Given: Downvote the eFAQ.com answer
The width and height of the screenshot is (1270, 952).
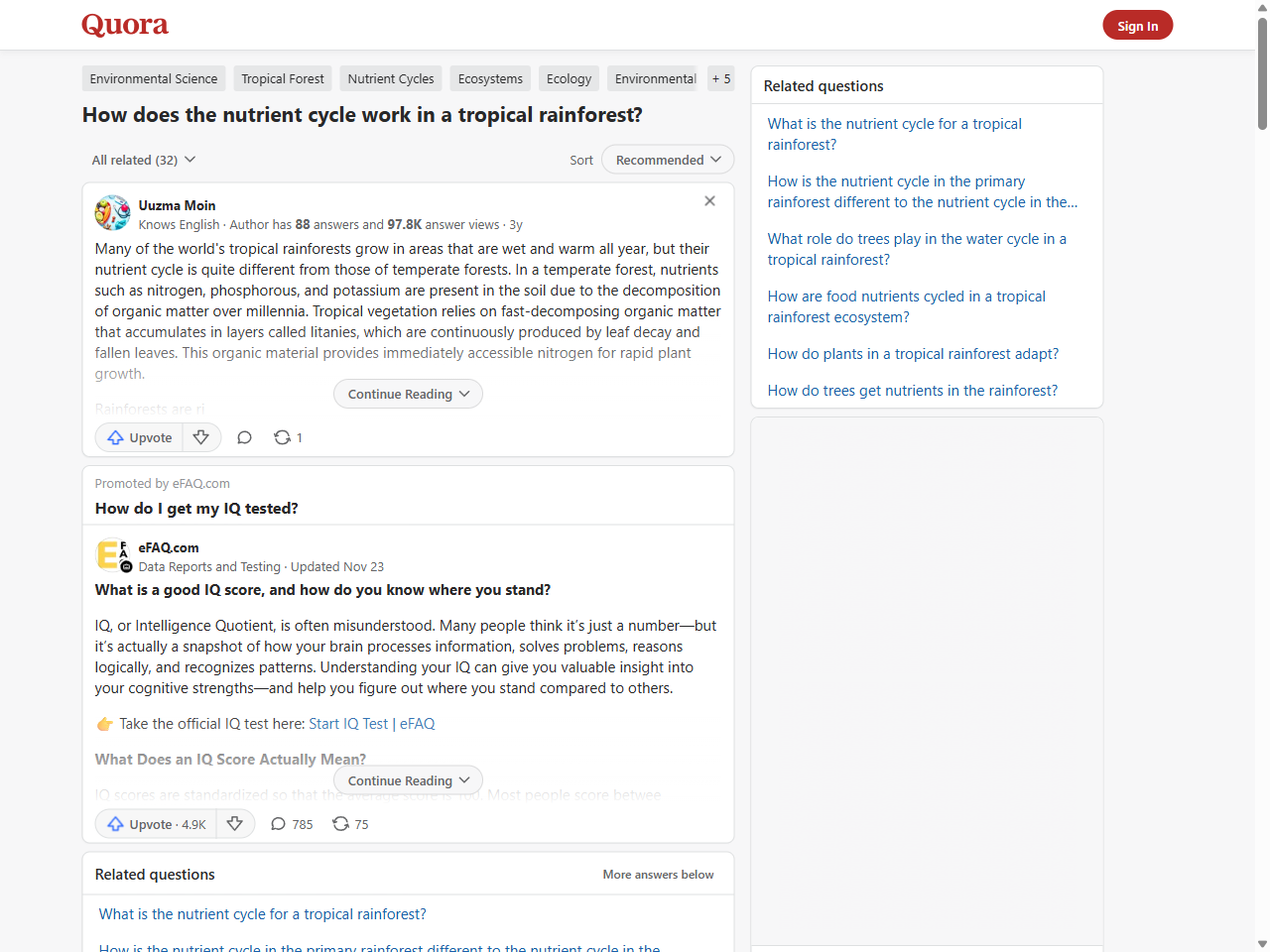Looking at the screenshot, I should (235, 824).
